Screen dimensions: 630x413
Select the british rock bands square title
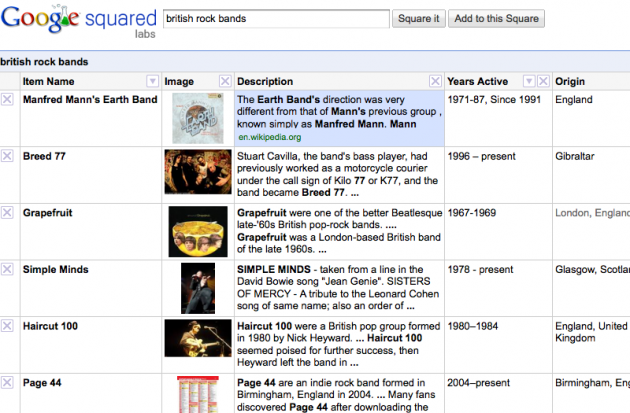point(44,62)
